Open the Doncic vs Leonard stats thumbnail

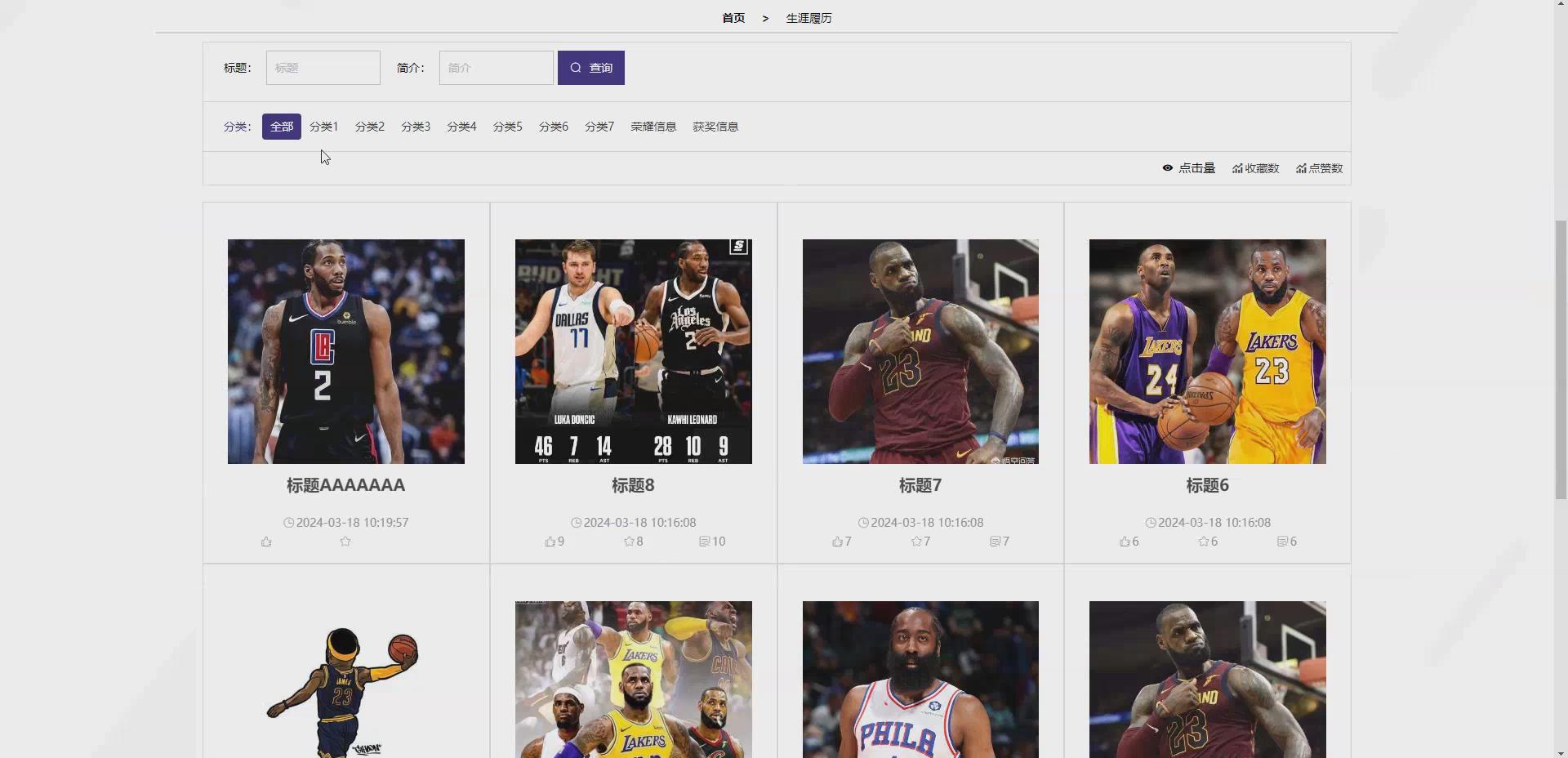pyautogui.click(x=634, y=351)
